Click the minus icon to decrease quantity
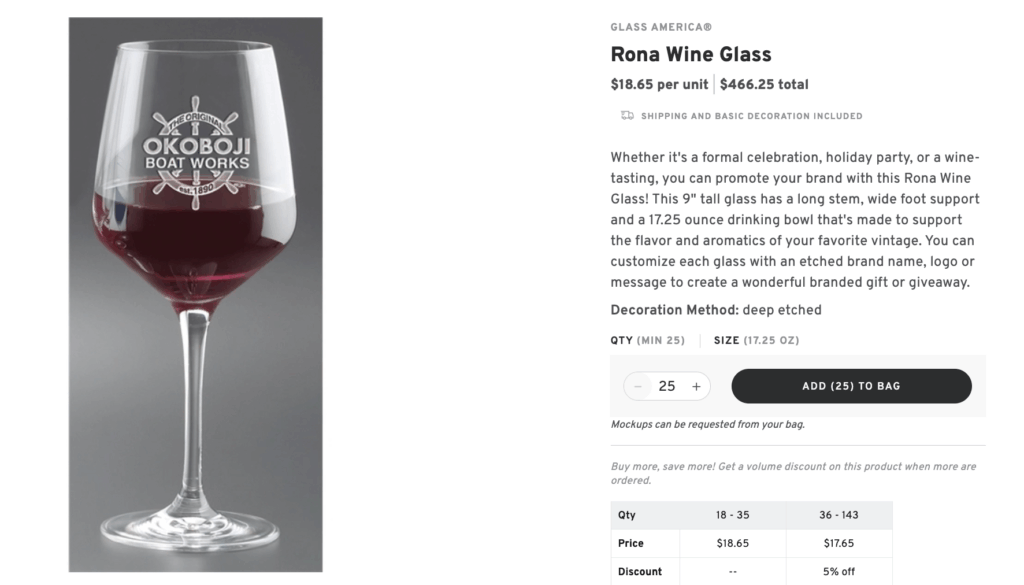The width and height of the screenshot is (1024, 585). pos(638,386)
